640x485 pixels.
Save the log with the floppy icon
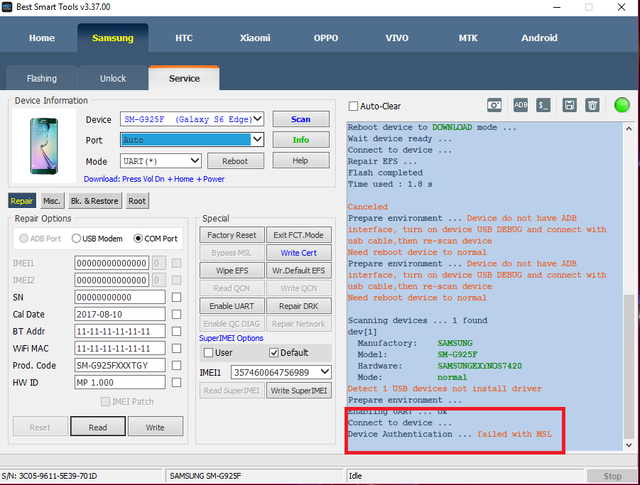pyautogui.click(x=569, y=105)
